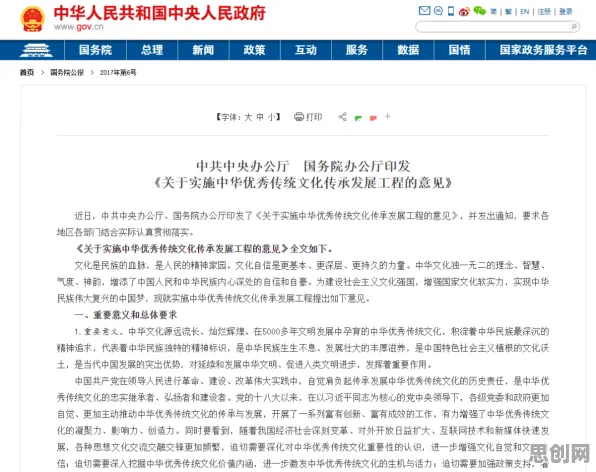Click the search magnifier icon
Screen dimensions: 596x472
coord(574,27)
